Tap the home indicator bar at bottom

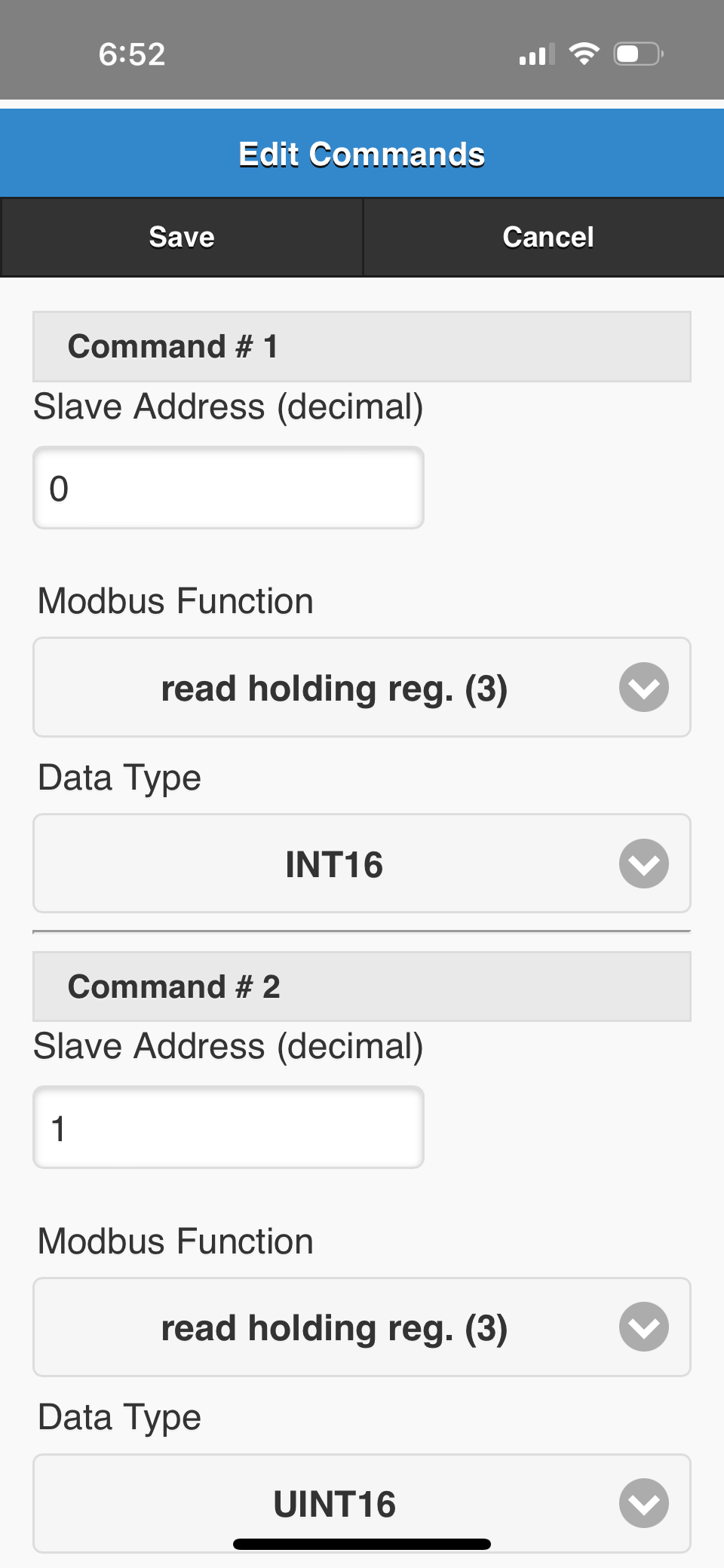[x=362, y=1544]
